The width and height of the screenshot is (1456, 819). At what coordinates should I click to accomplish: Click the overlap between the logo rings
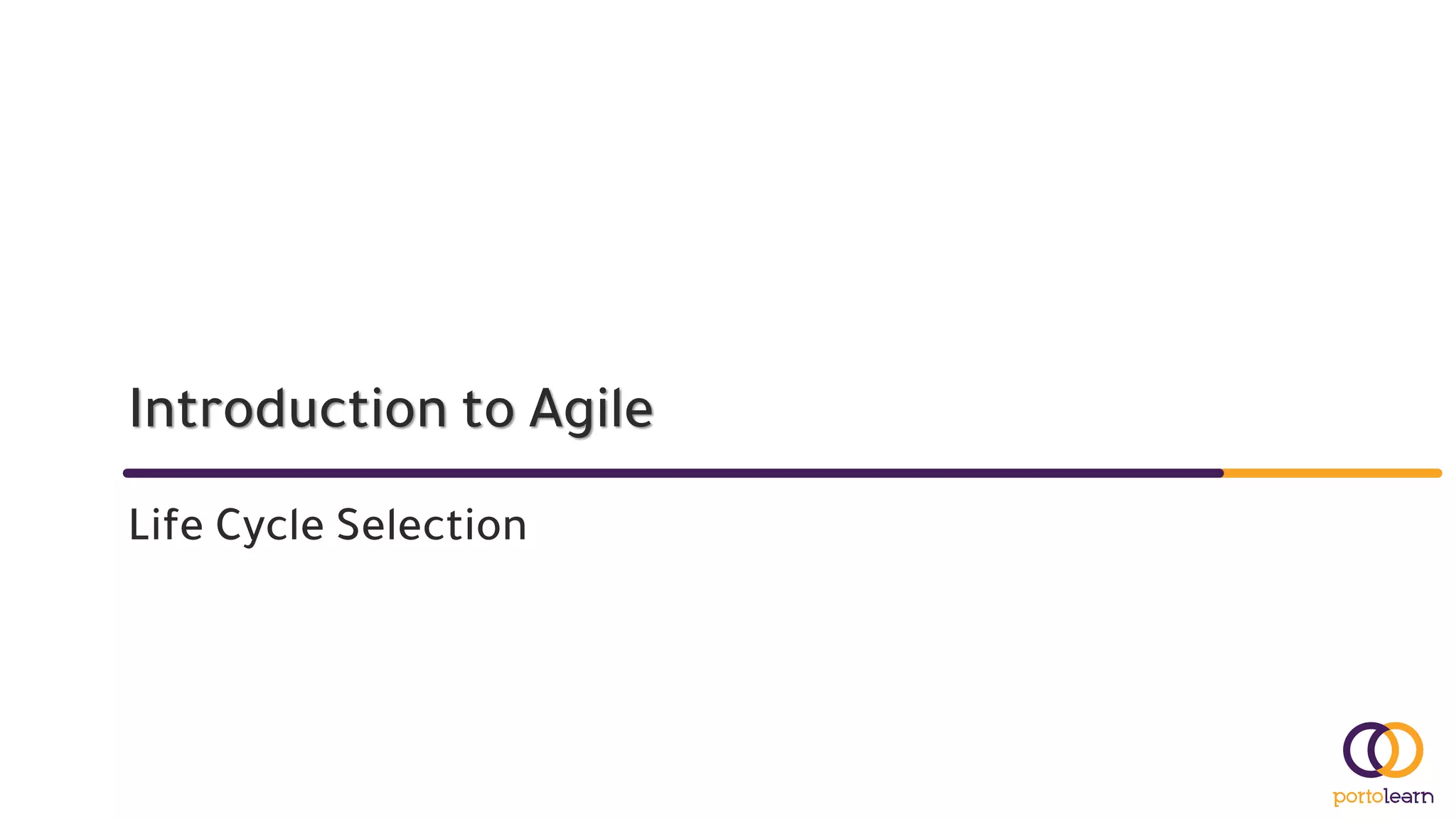point(1383,750)
